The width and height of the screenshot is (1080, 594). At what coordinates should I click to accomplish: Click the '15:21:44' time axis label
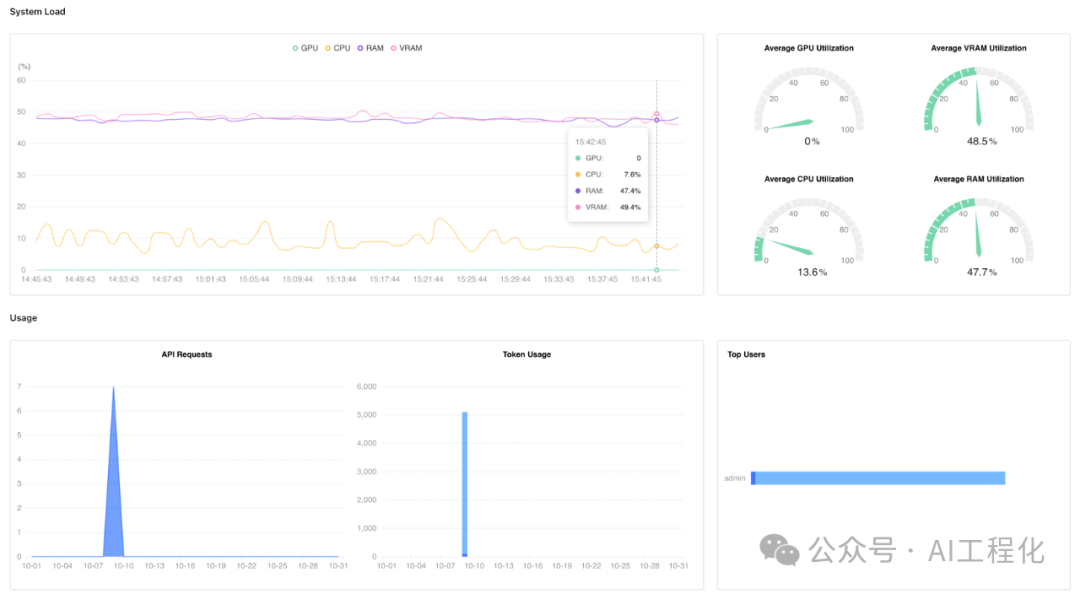click(428, 279)
